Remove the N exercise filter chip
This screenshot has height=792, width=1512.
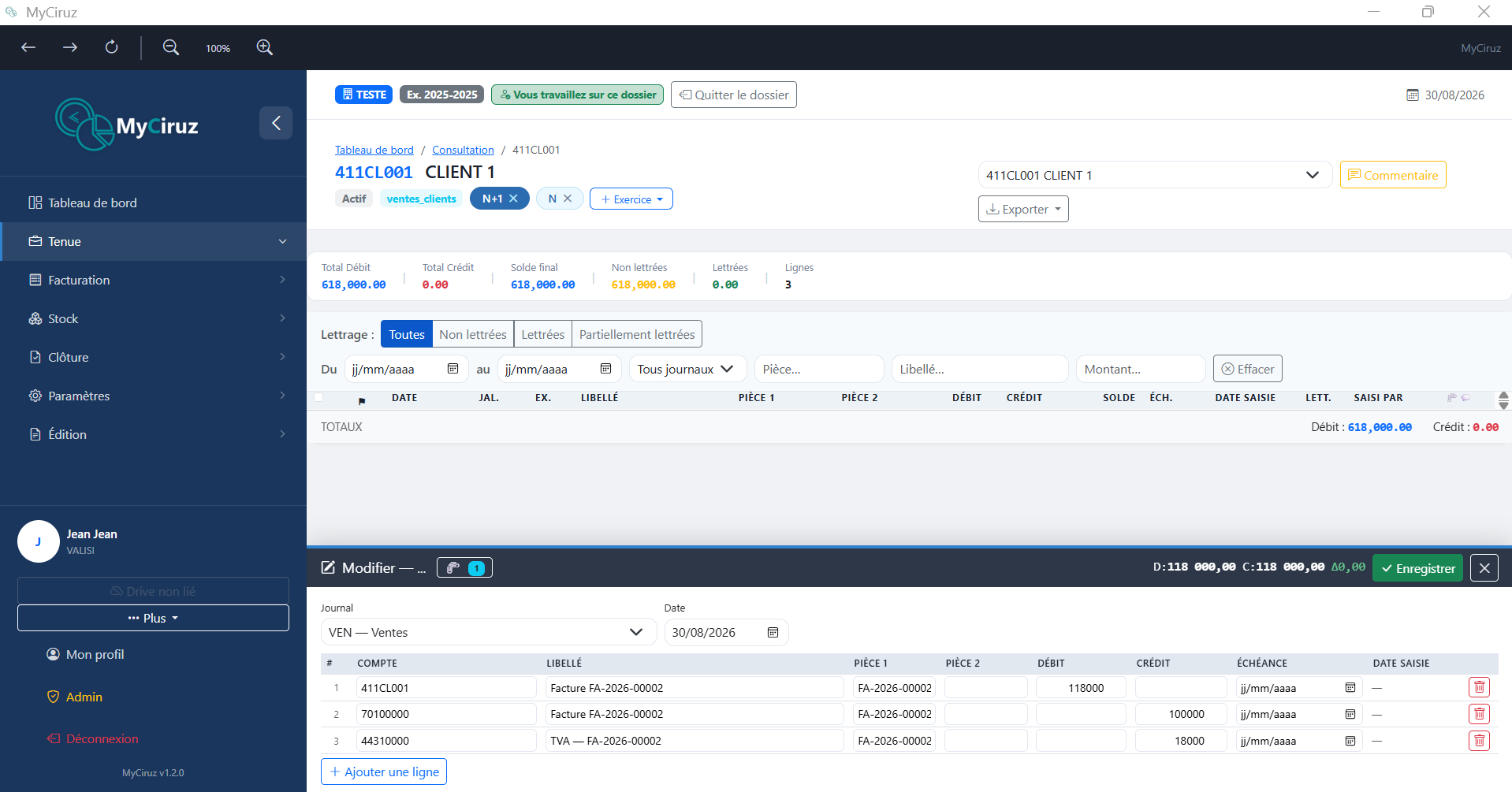click(x=568, y=199)
